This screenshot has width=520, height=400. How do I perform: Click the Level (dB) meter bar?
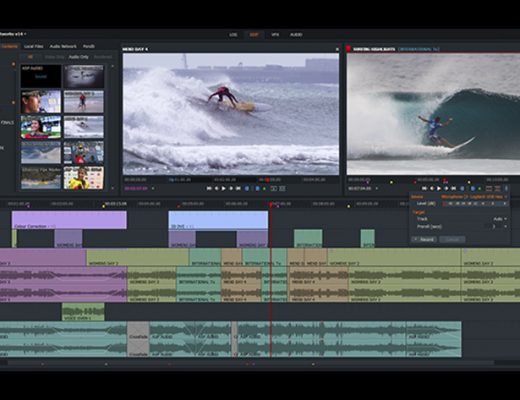coord(475,203)
